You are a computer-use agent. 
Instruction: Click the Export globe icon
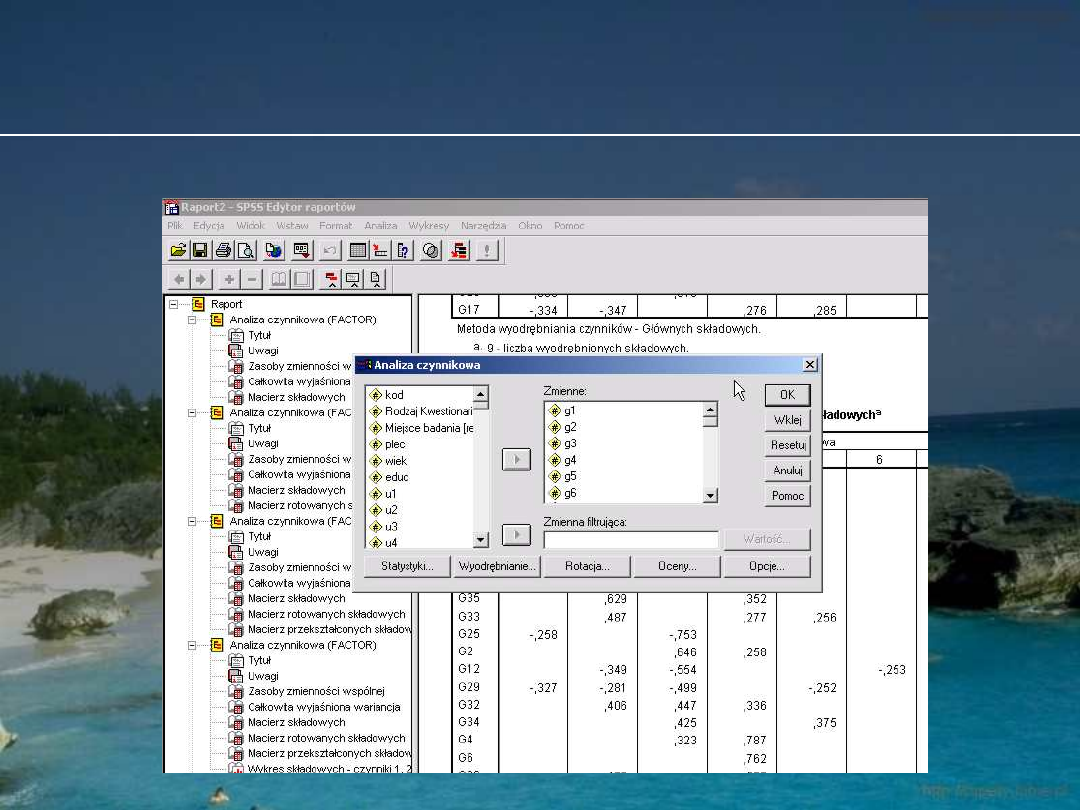tap(273, 251)
